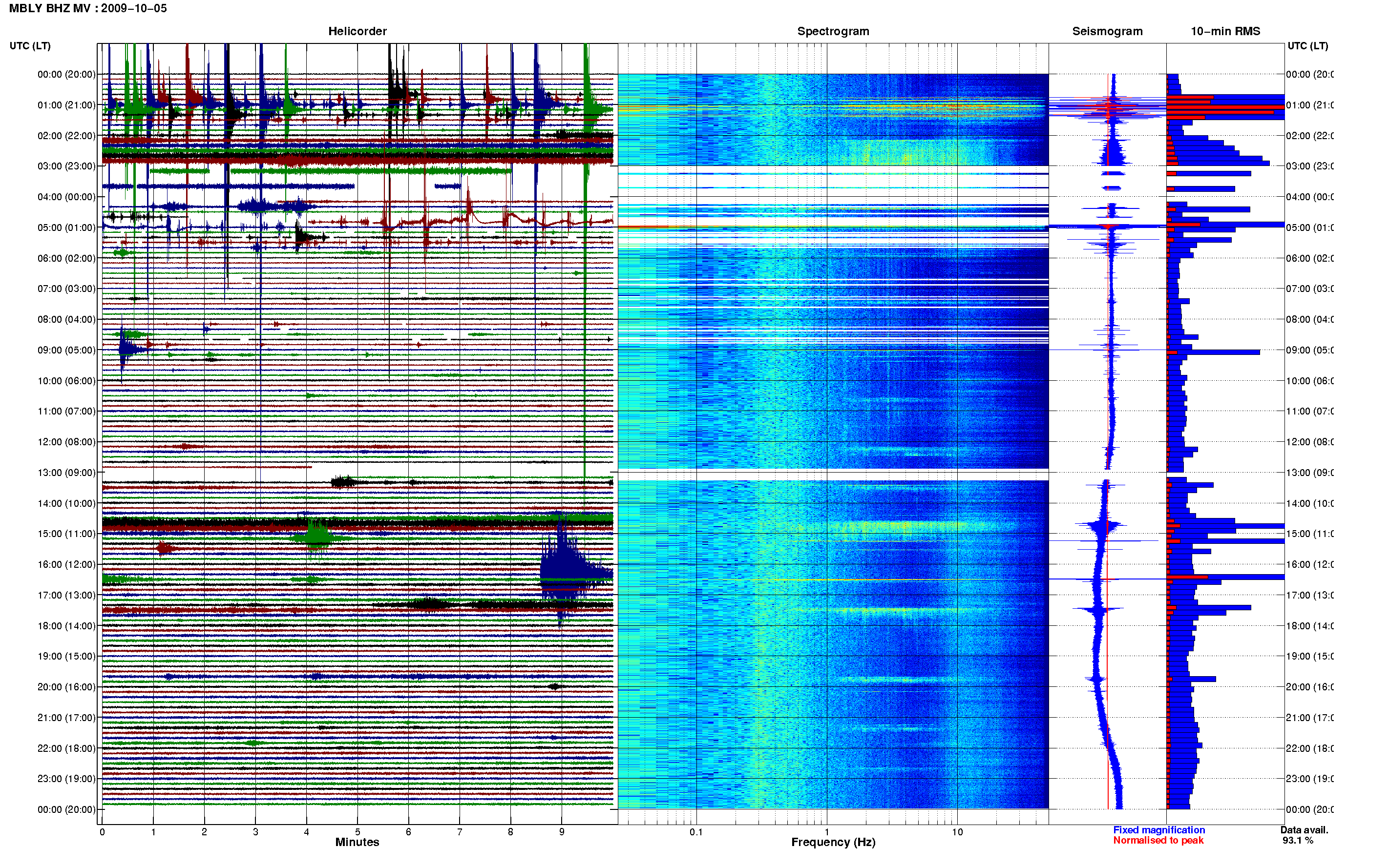Image resolution: width=1389 pixels, height=868 pixels.
Task: Click the 'Seismogram' panel heading
Action: [1107, 31]
